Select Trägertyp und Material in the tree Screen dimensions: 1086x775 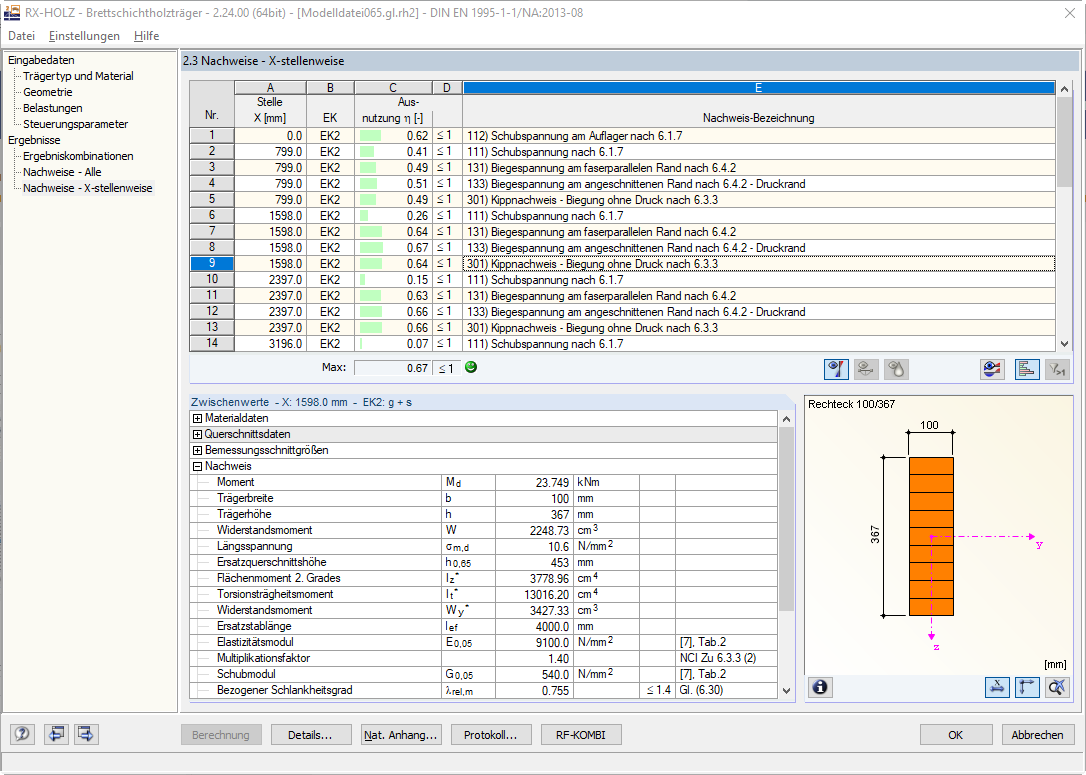[78, 76]
